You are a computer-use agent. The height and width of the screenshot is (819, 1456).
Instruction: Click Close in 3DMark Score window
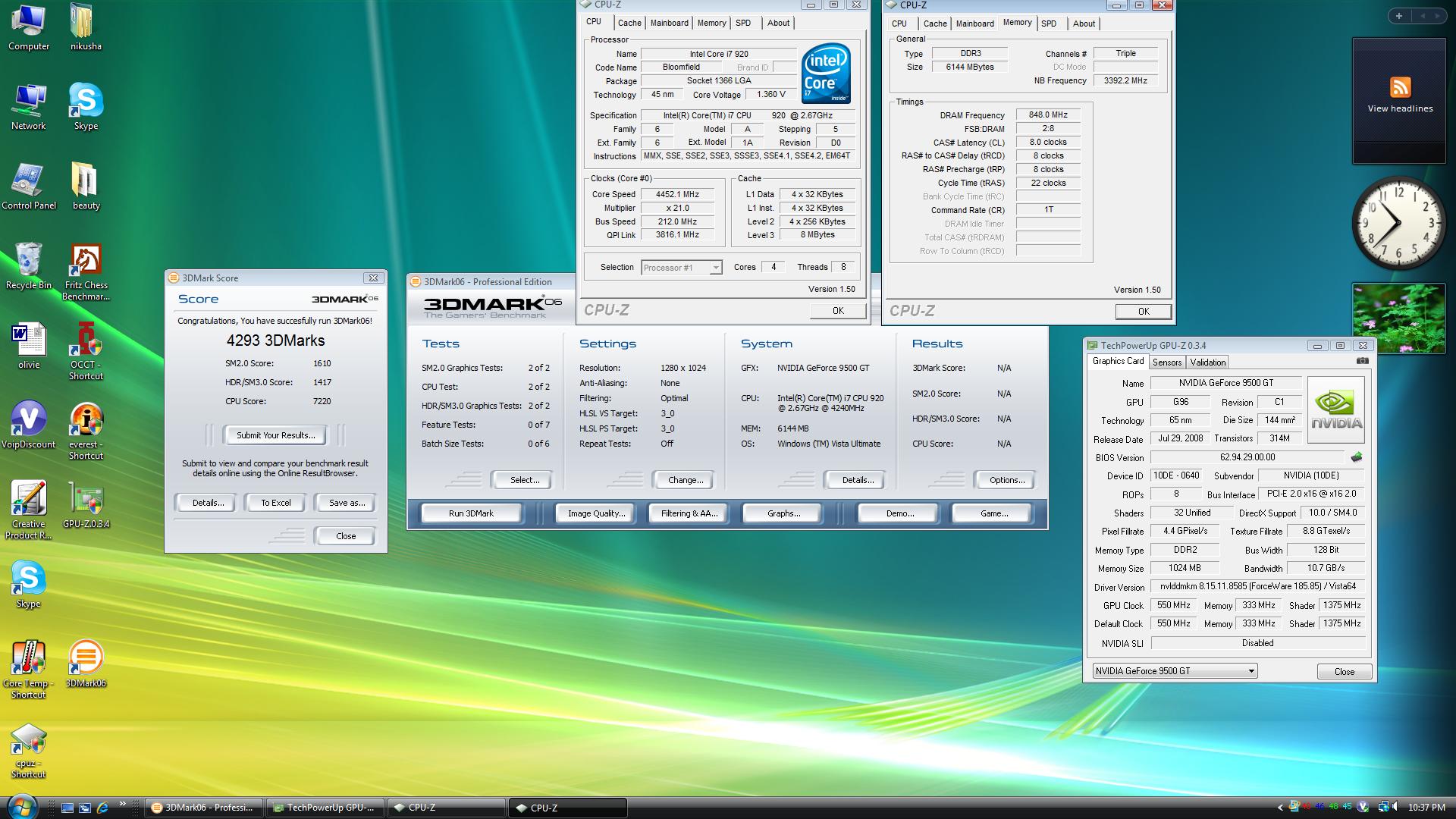[346, 536]
